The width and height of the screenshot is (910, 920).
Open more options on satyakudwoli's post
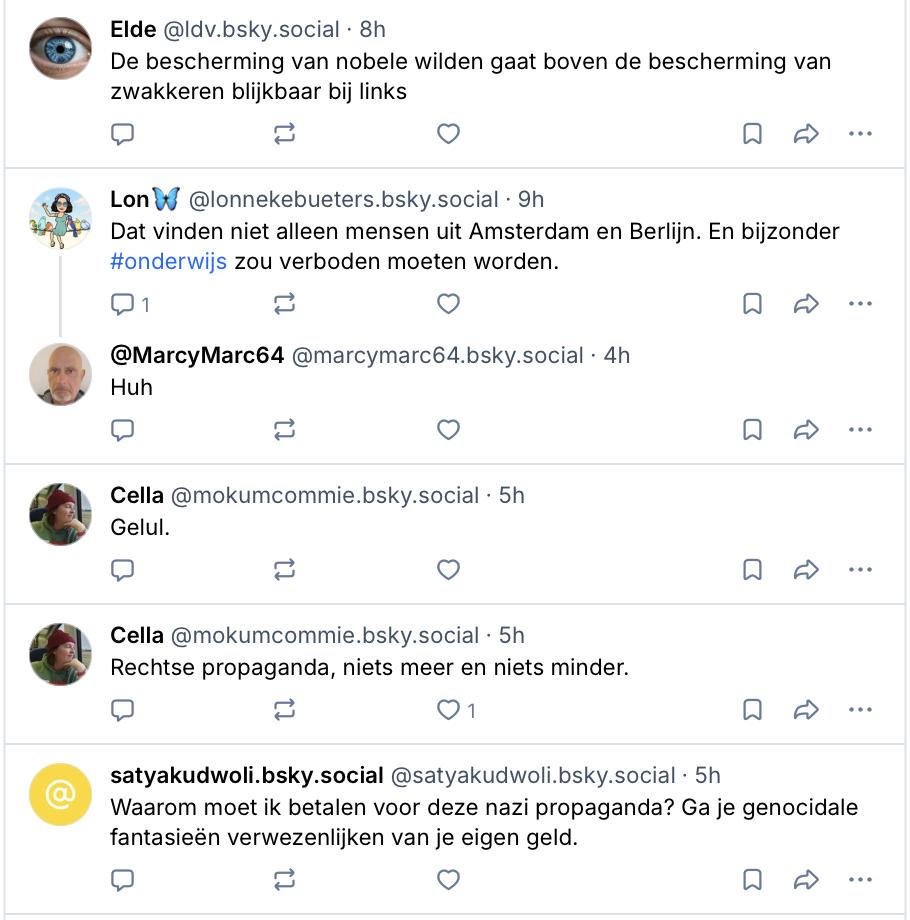click(860, 880)
